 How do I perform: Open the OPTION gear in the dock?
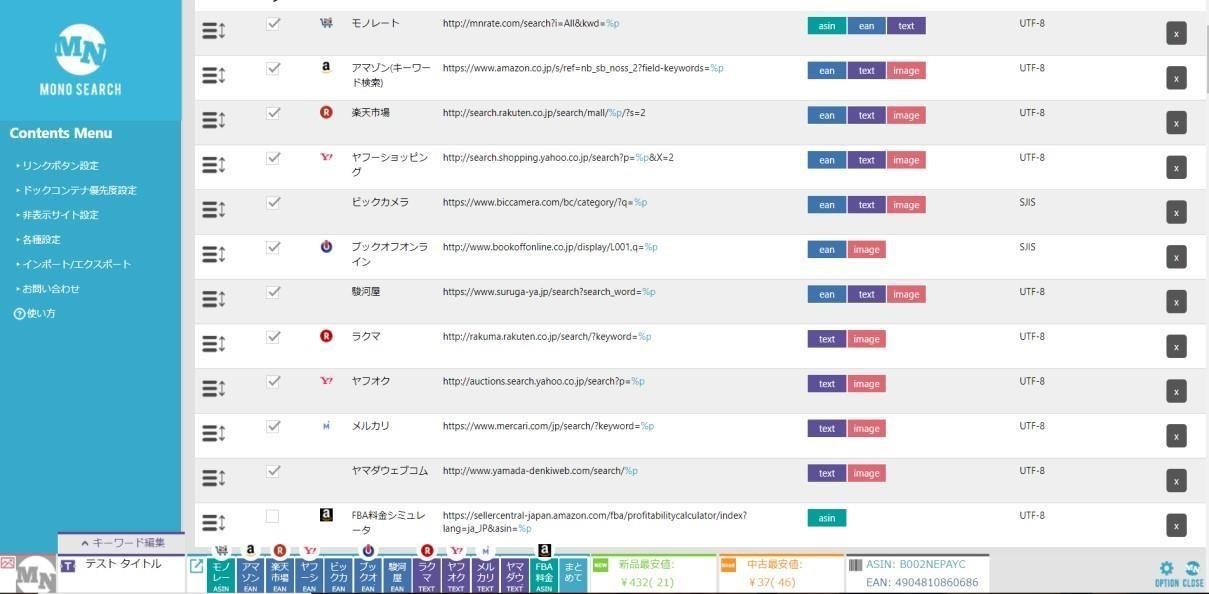tap(1166, 573)
